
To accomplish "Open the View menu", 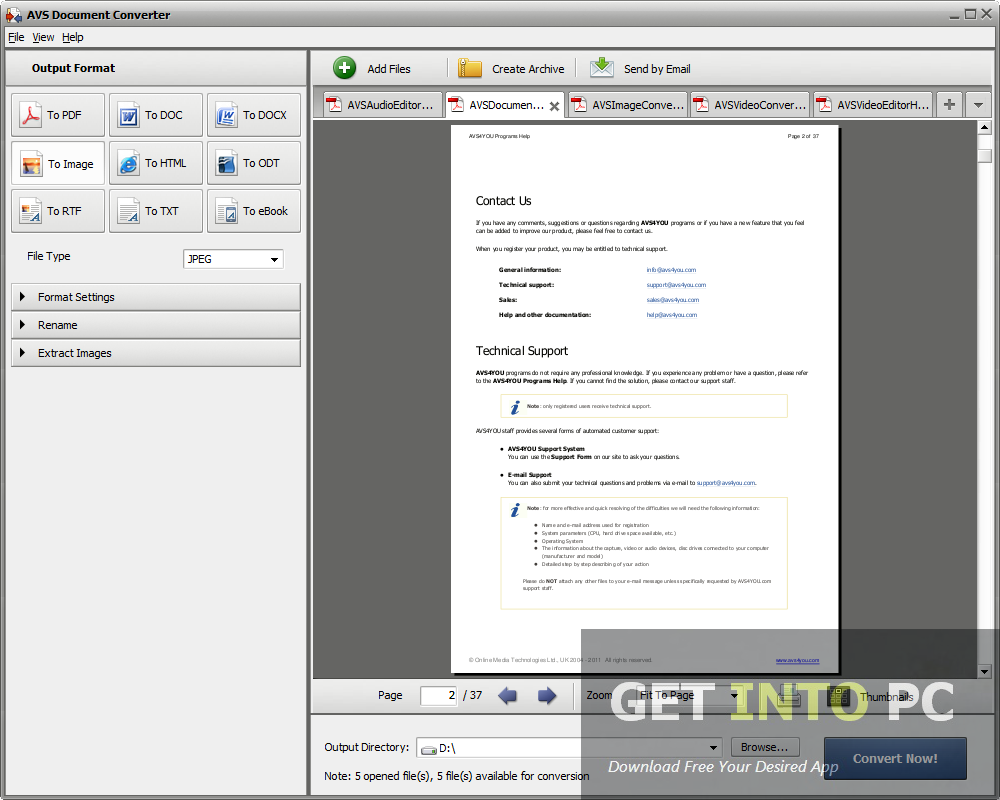I will coord(43,37).
